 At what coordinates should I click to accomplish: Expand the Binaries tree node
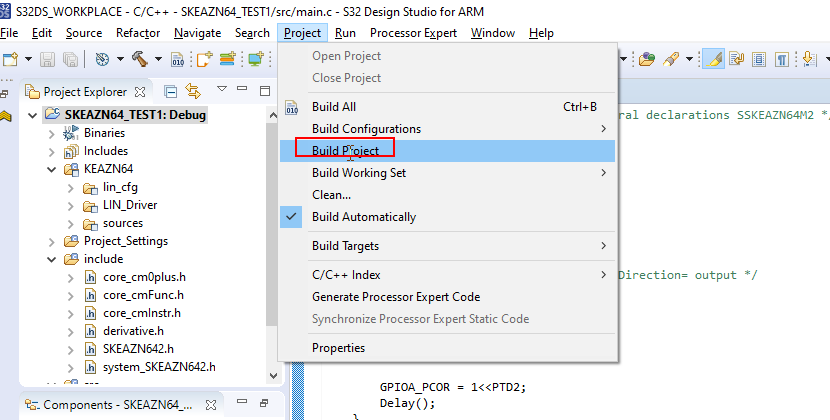tap(51, 133)
